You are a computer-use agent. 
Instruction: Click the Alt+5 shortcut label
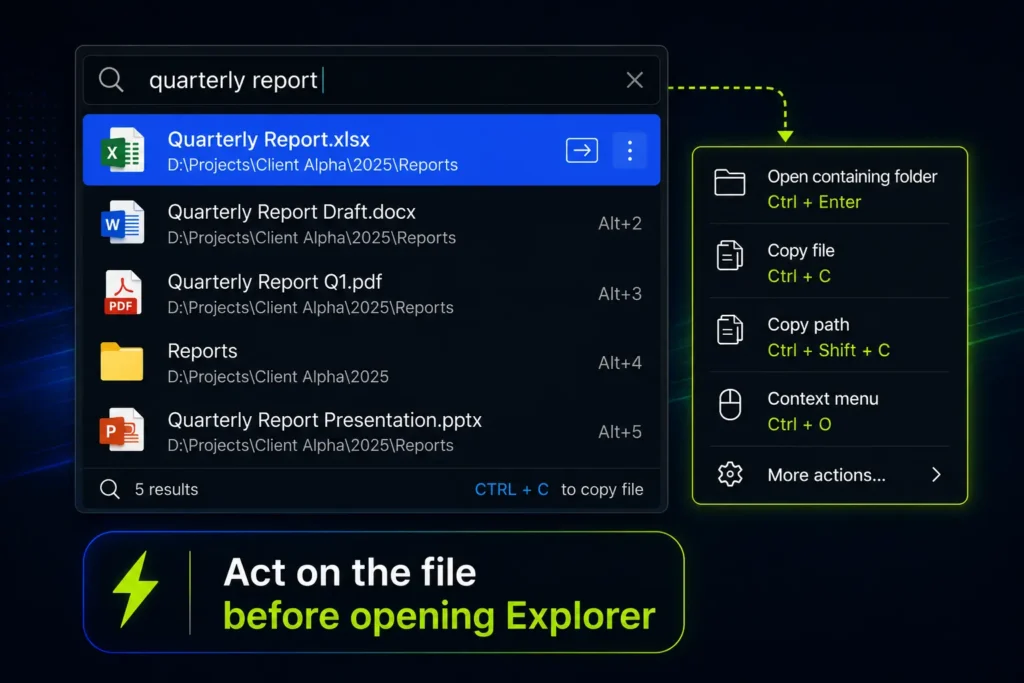(x=620, y=432)
